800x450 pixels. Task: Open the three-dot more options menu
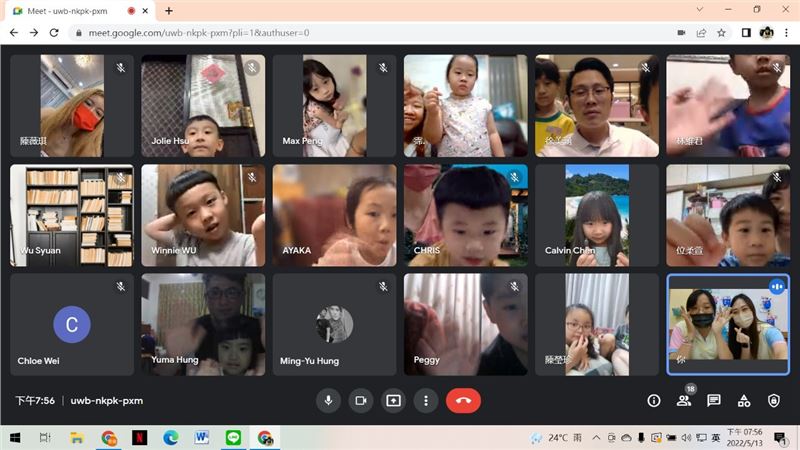pos(426,400)
